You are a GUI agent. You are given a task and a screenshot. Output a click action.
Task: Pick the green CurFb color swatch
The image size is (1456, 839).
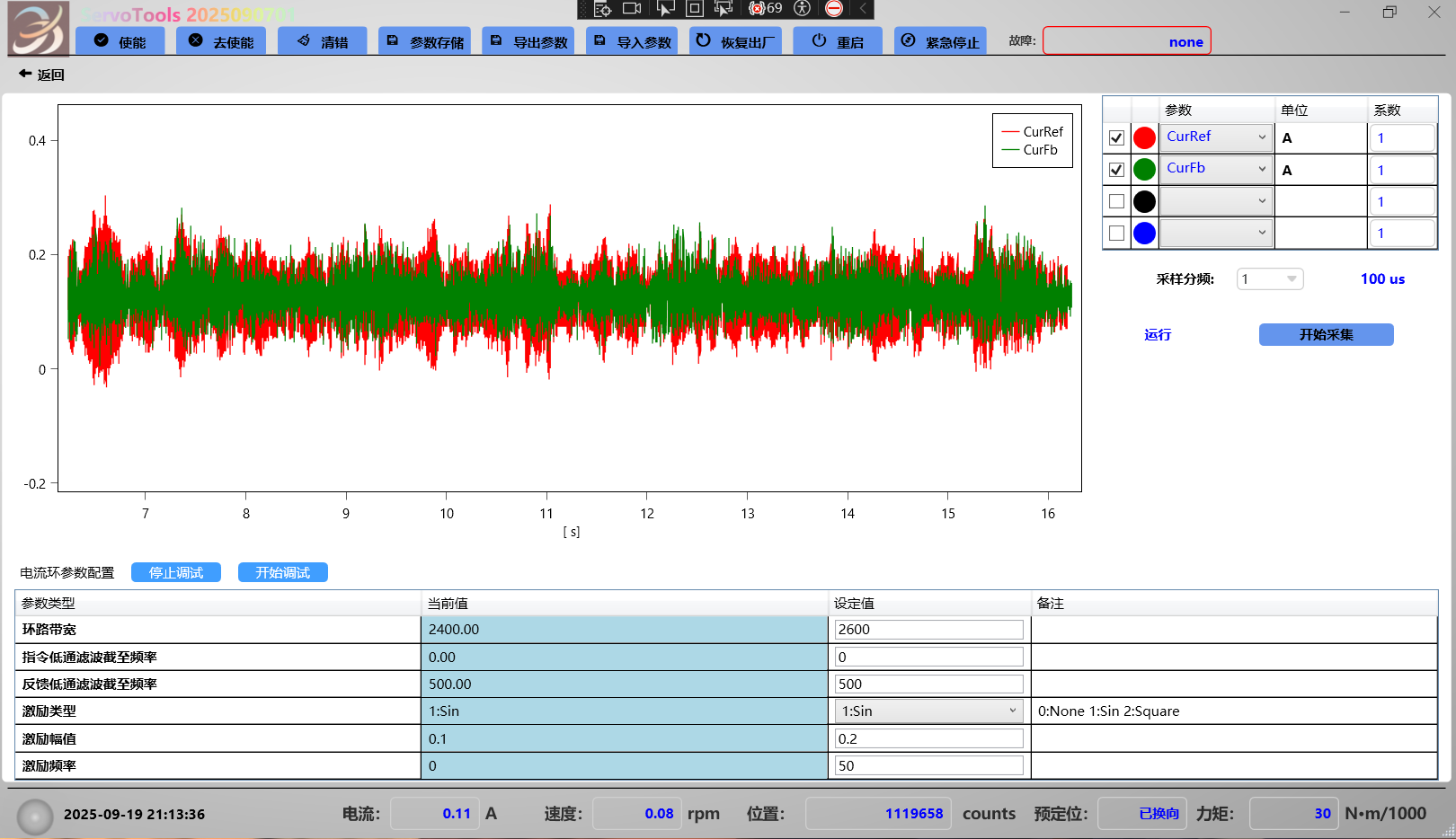(x=1144, y=170)
